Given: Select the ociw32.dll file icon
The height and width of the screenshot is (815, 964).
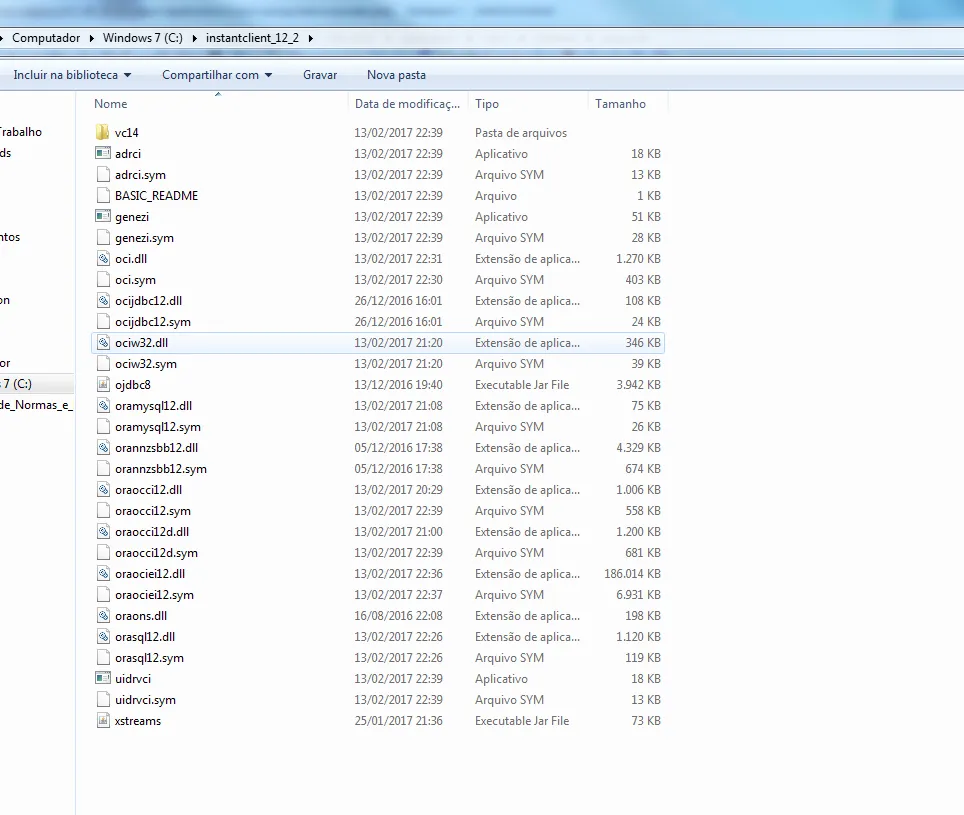Looking at the screenshot, I should point(103,342).
